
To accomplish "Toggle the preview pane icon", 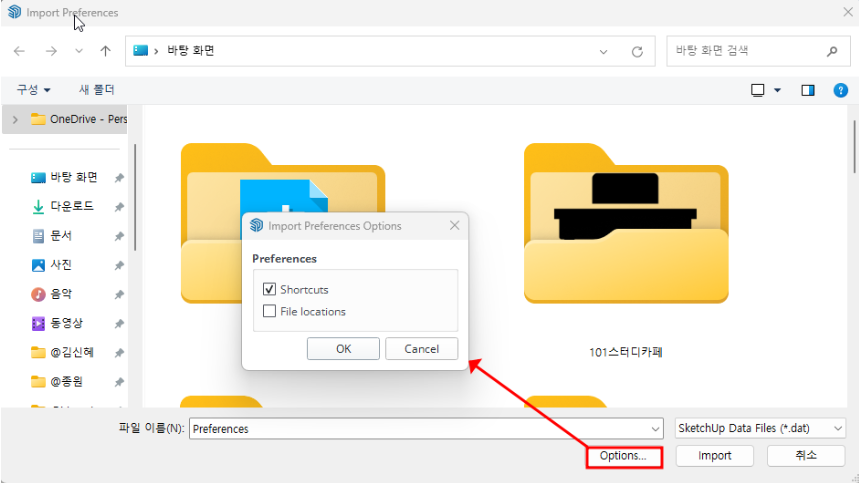I will coord(808,90).
